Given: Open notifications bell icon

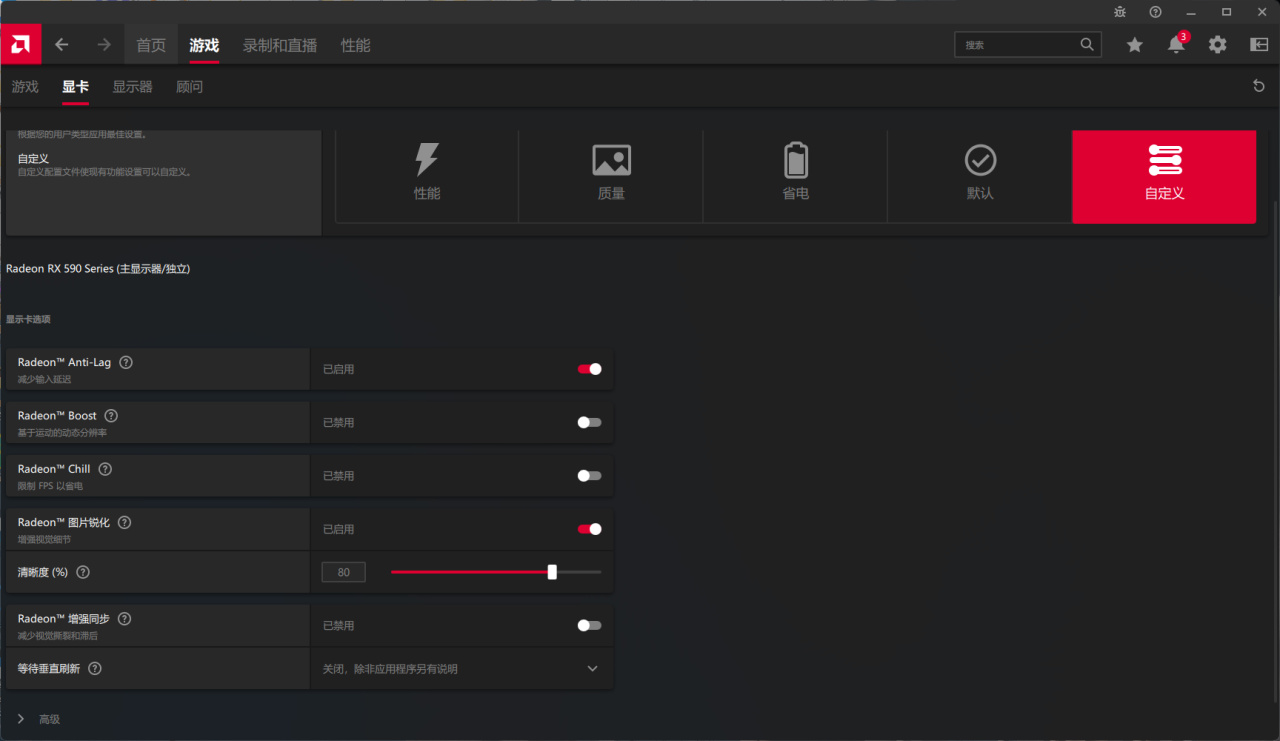Looking at the screenshot, I should point(1177,45).
